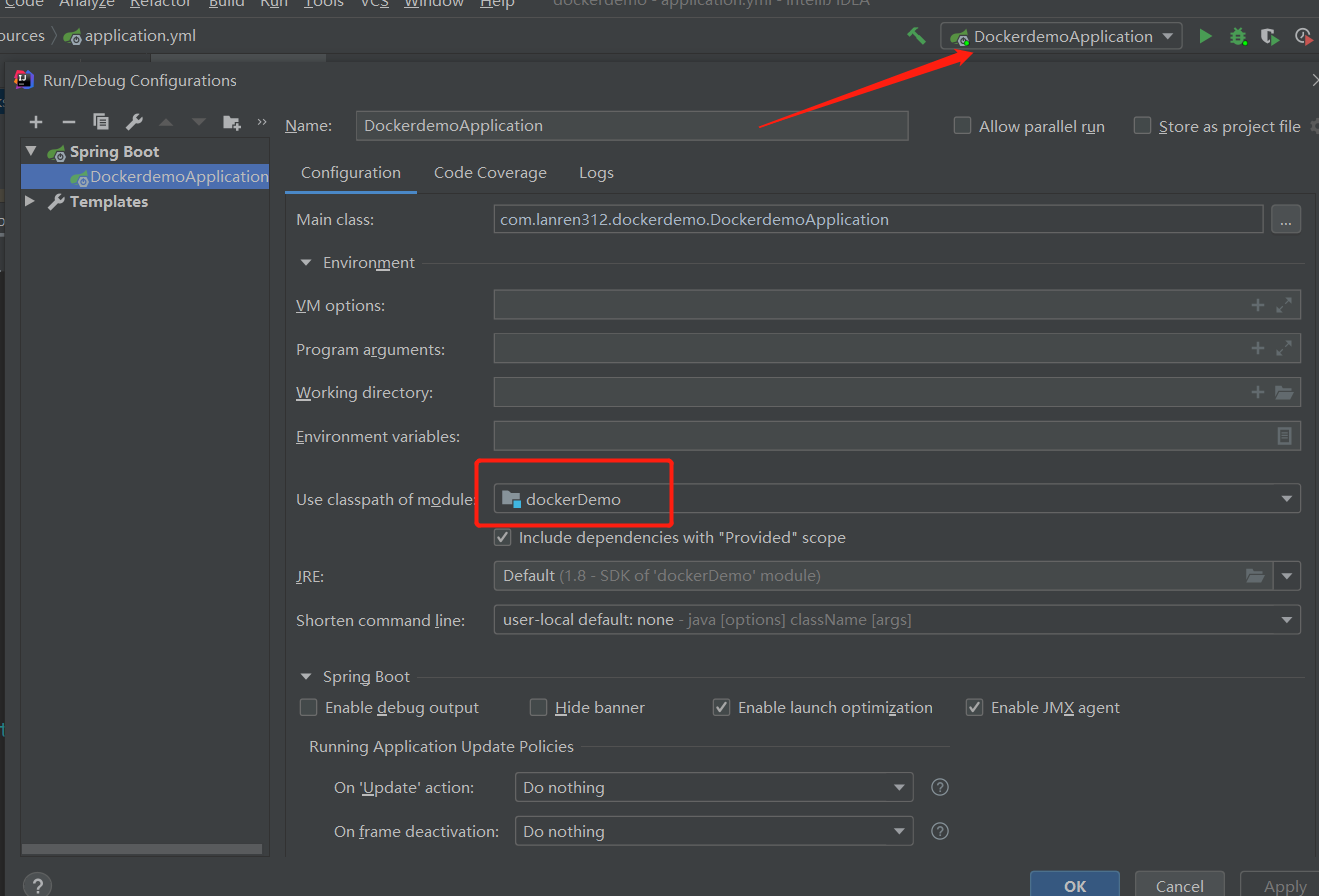Click the Main class input field
Screen dimensions: 1319x896
878,219
